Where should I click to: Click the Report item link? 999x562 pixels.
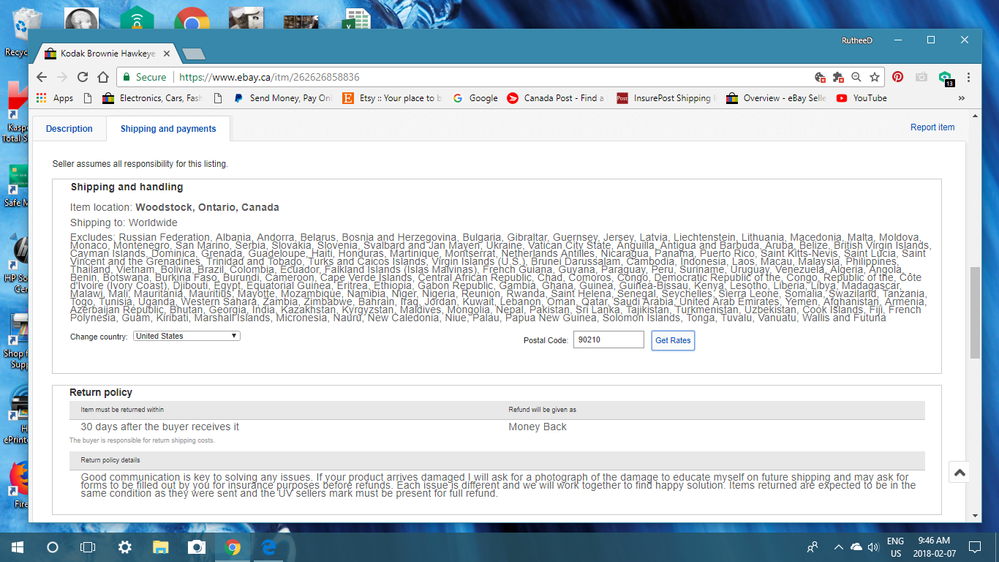coord(932,127)
